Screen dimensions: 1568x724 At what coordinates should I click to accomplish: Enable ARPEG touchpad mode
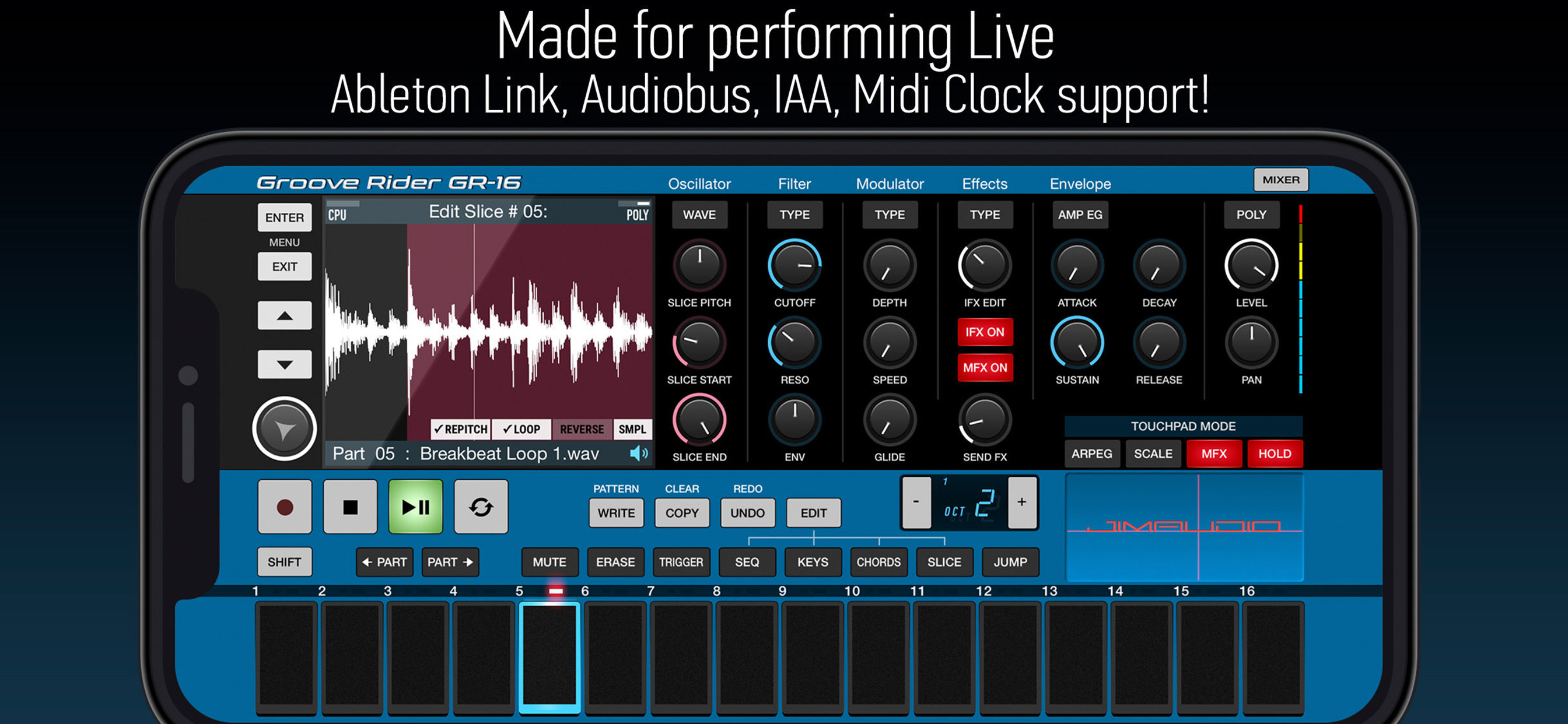click(x=1092, y=454)
